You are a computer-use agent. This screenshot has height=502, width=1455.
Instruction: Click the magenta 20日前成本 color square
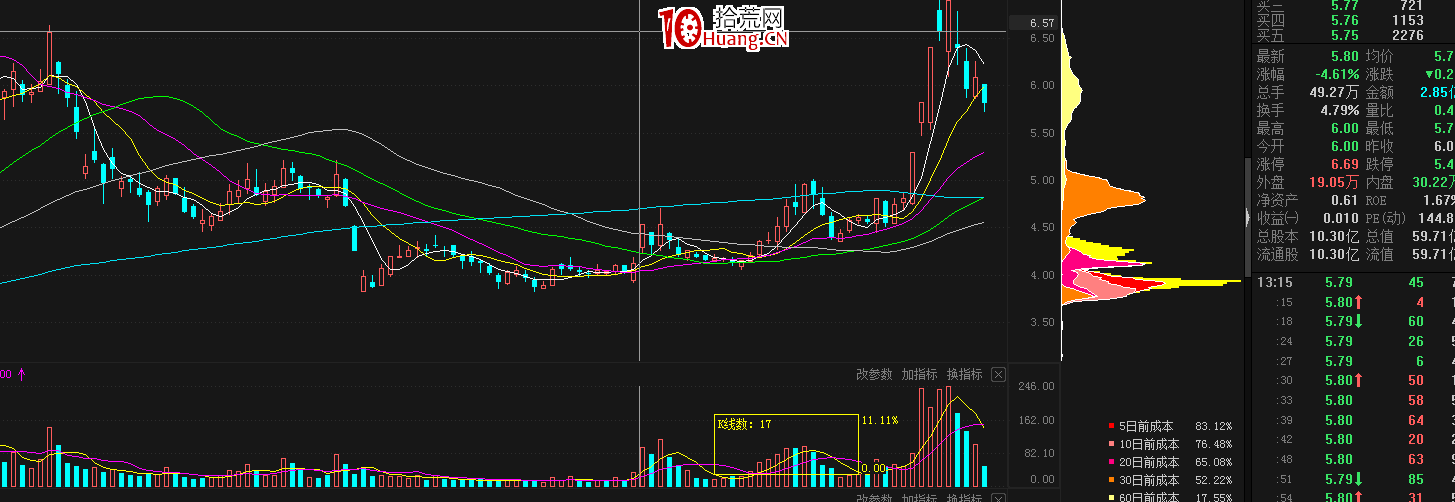click(x=1110, y=462)
